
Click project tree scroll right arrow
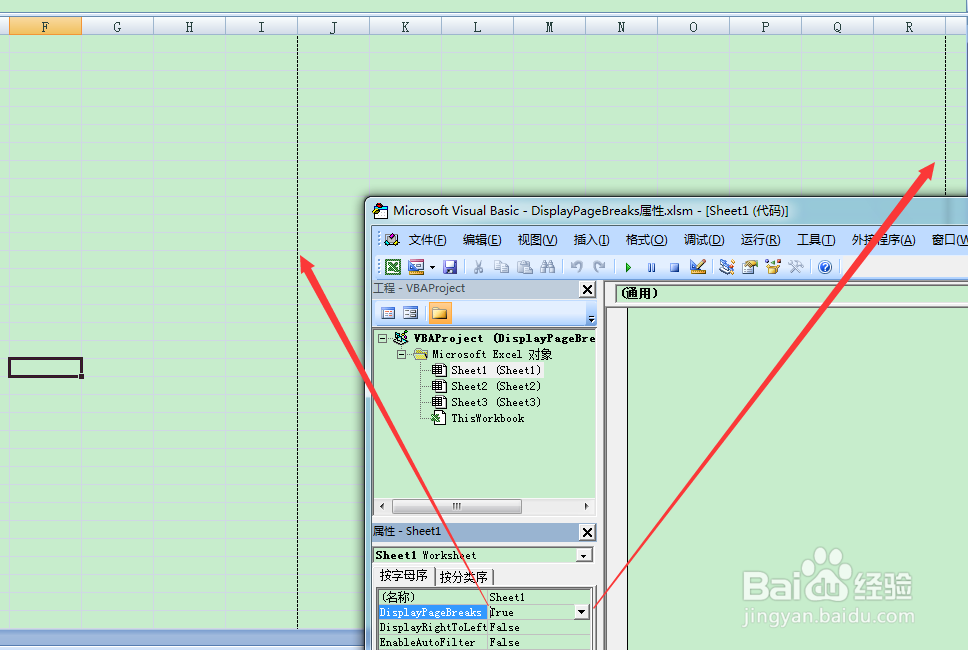[586, 507]
